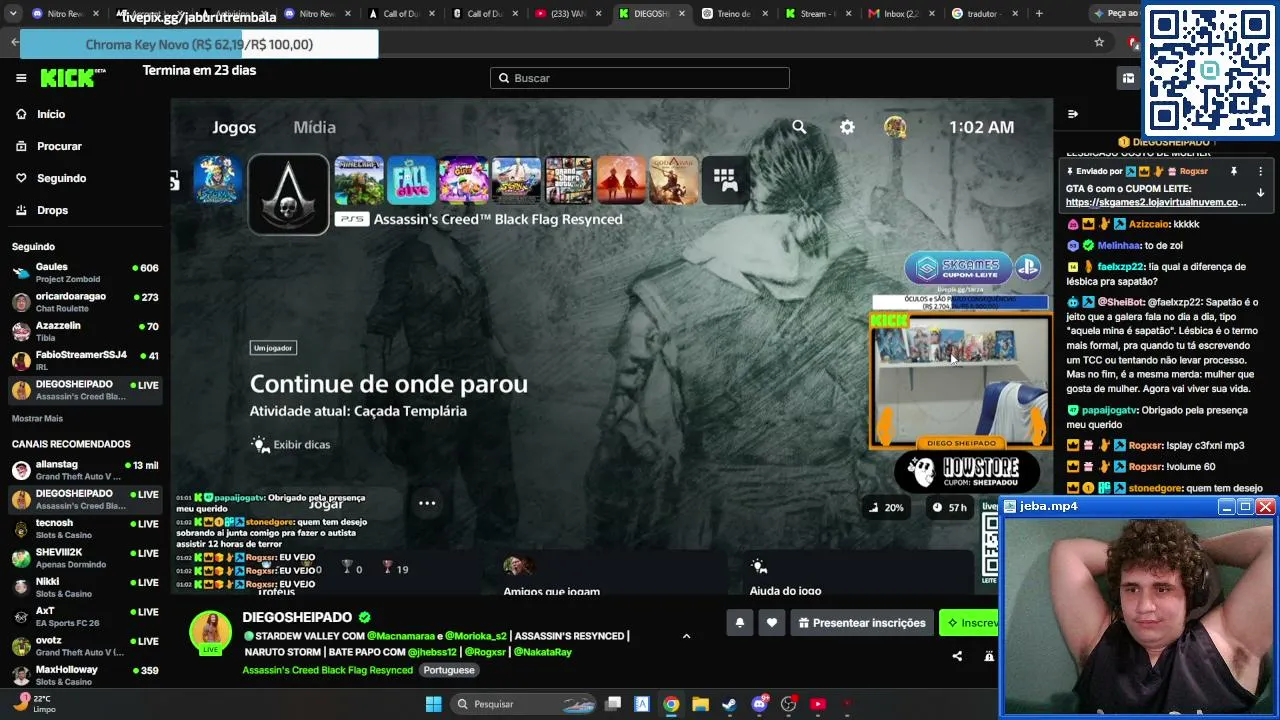Open the oricardoaragao channel
Viewport: 1280px width, 720px height.
(x=85, y=302)
